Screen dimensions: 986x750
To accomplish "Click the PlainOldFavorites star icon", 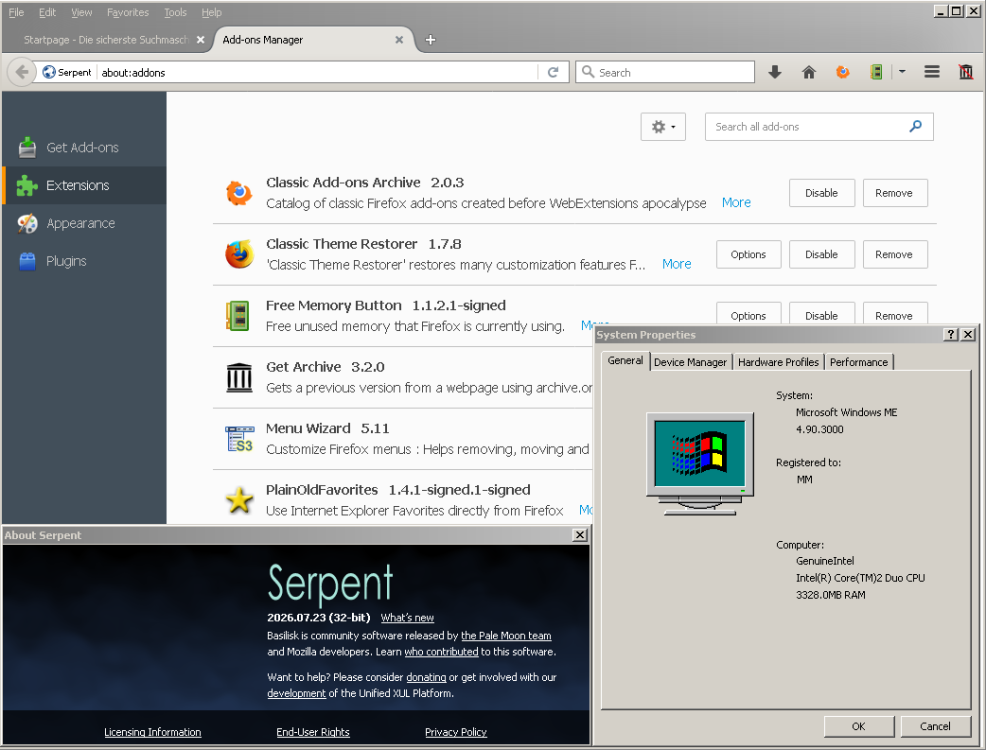I will click(x=239, y=500).
